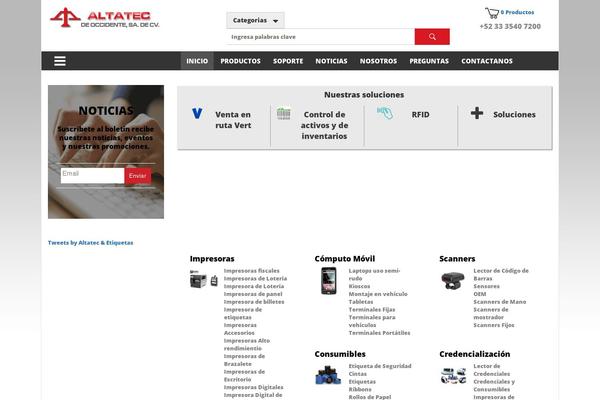Open the Kioscos link

(x=359, y=286)
